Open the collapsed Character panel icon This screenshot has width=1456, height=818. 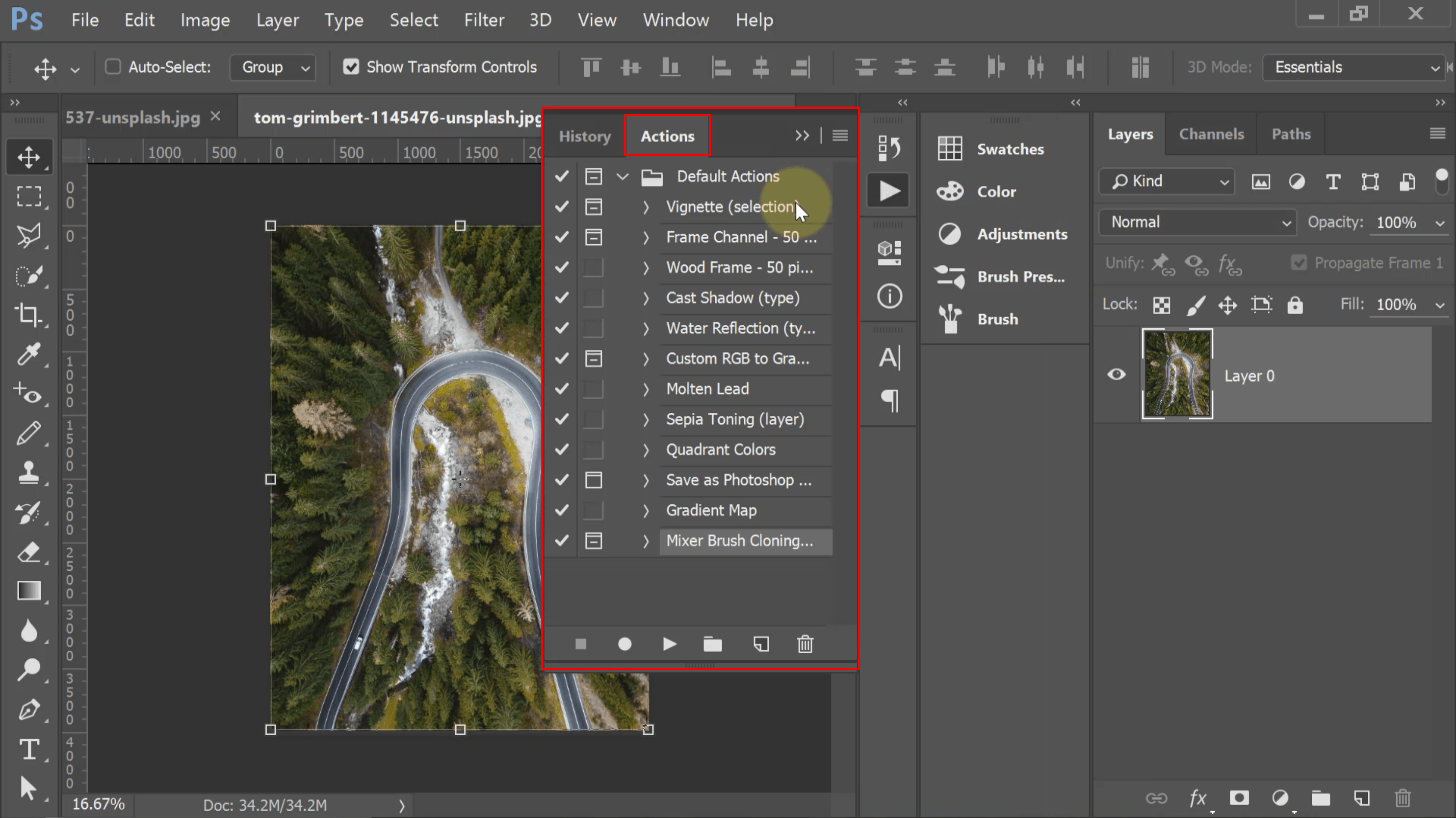tap(889, 357)
